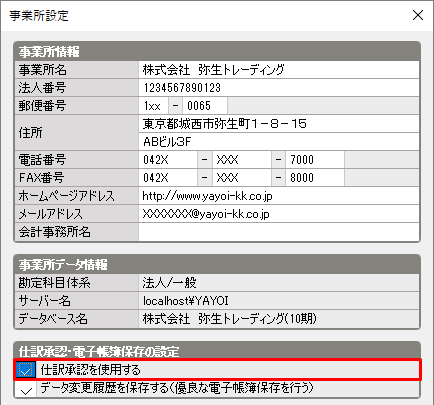Click the 事業所名 input field
Image resolution: width=434 pixels, height=405 pixels.
click(279, 70)
